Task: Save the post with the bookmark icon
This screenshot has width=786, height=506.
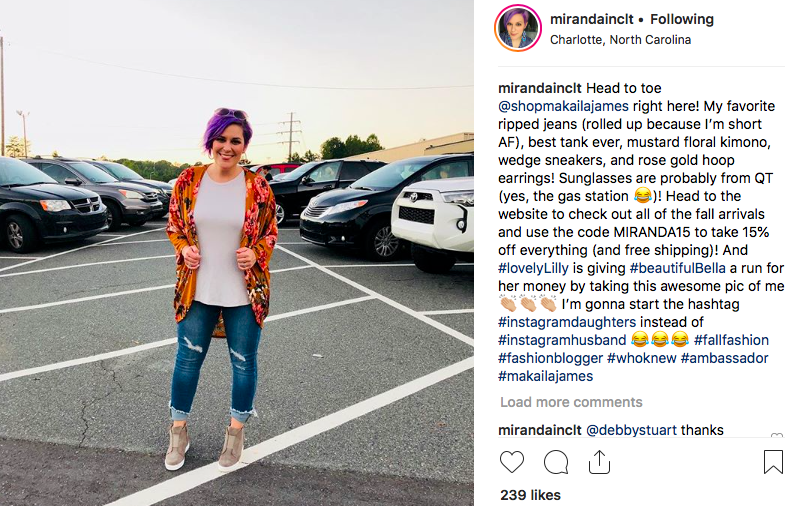Action: click(x=773, y=461)
